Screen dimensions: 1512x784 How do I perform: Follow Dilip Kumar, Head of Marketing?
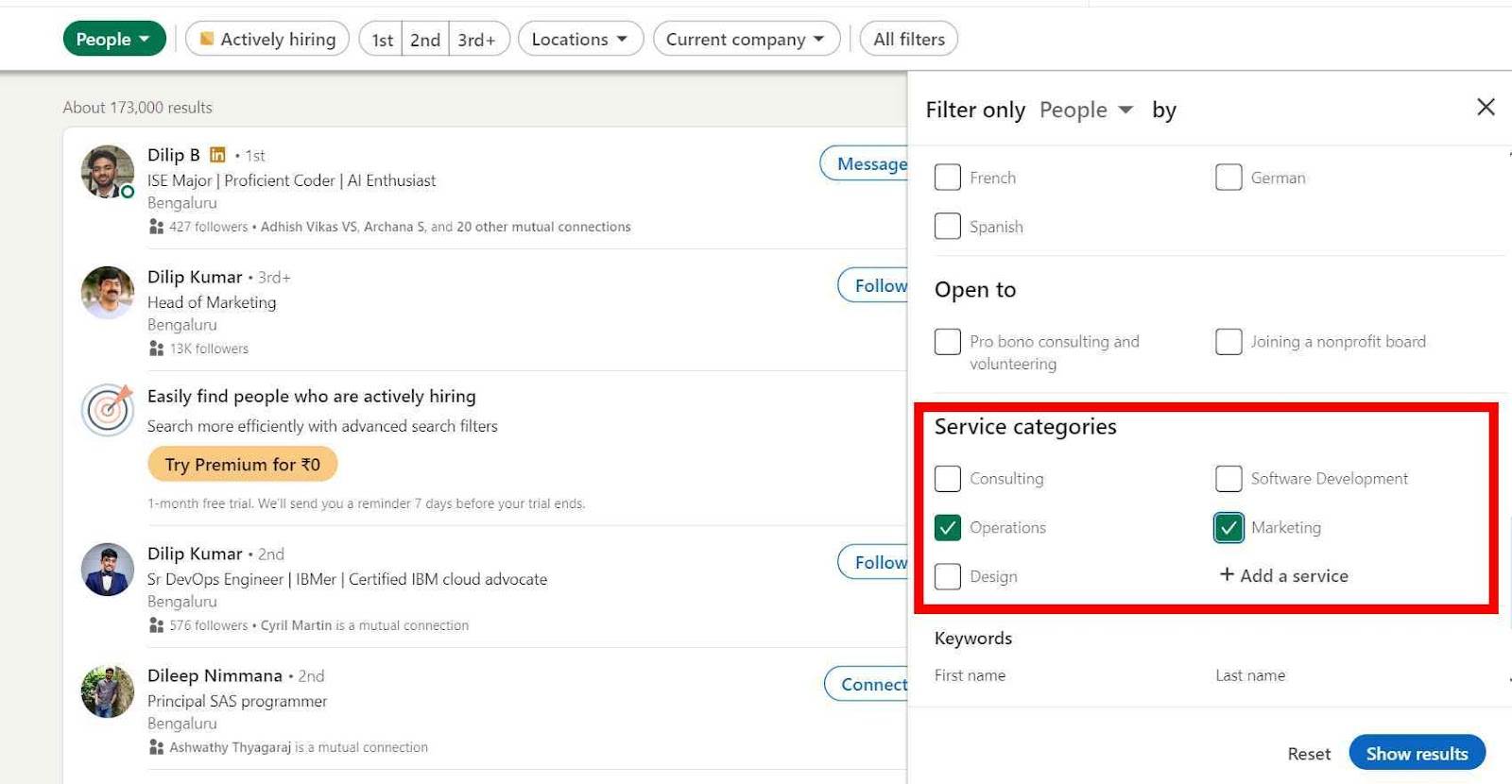coord(873,285)
